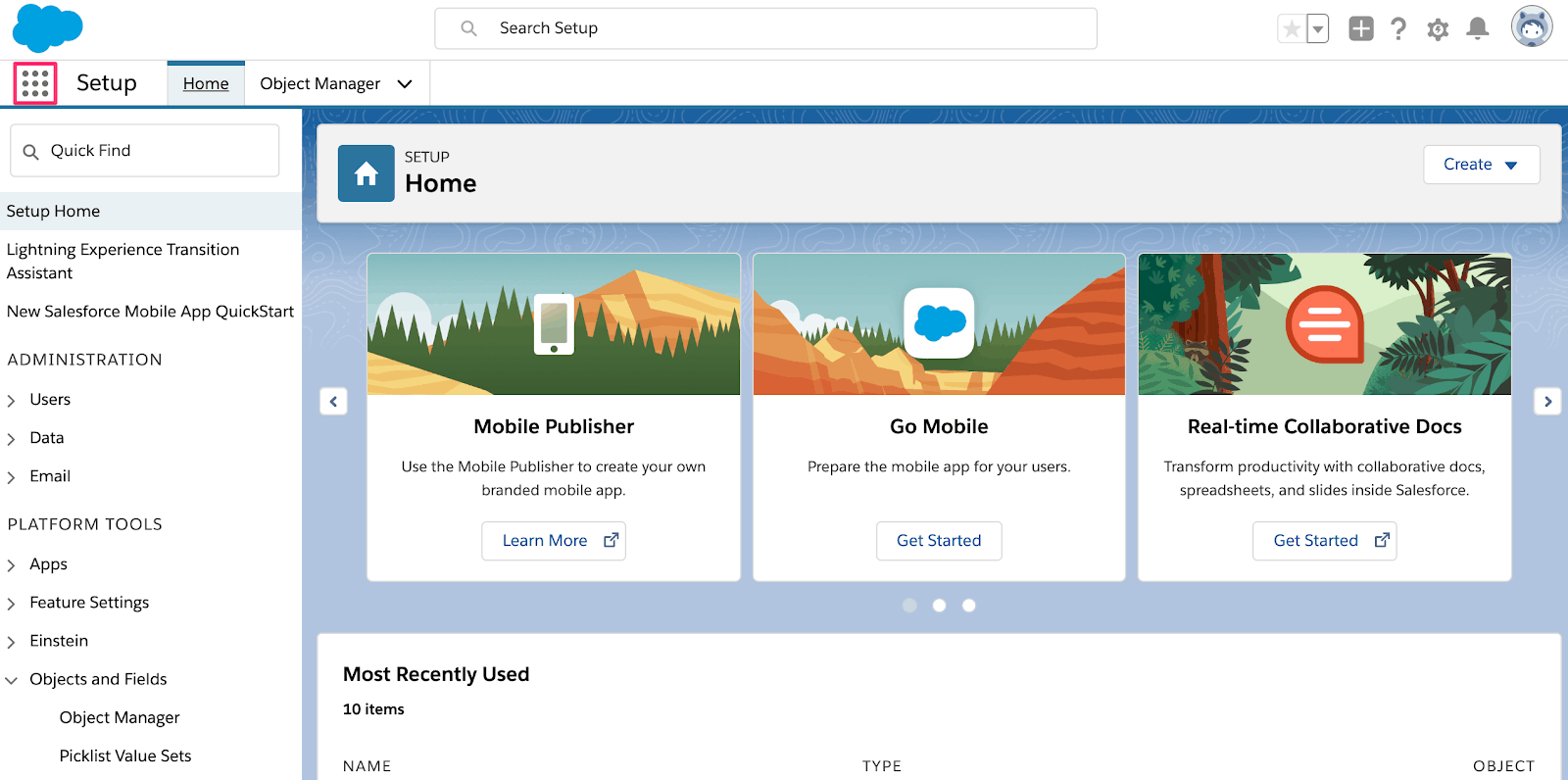Click the TYPE column header
The height and width of the screenshot is (780, 1568).
[x=882, y=766]
